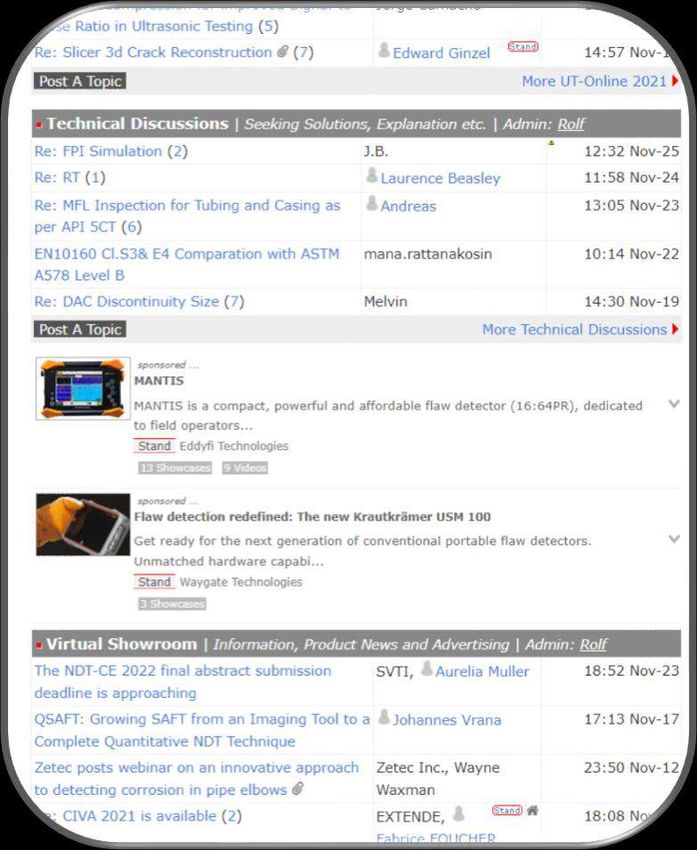Viewport: 697px width, 850px height.
Task: Open More UT-Online 2021
Action: pyautogui.click(x=594, y=81)
